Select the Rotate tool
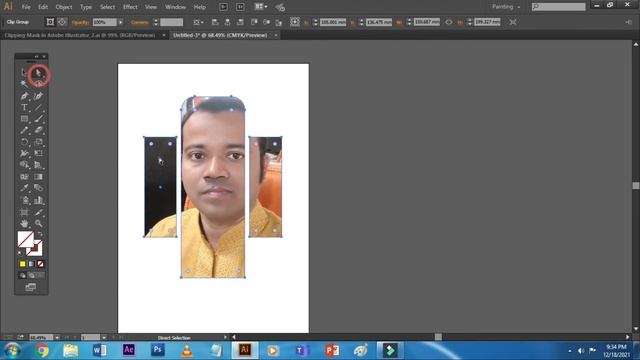 pyautogui.click(x=24, y=142)
